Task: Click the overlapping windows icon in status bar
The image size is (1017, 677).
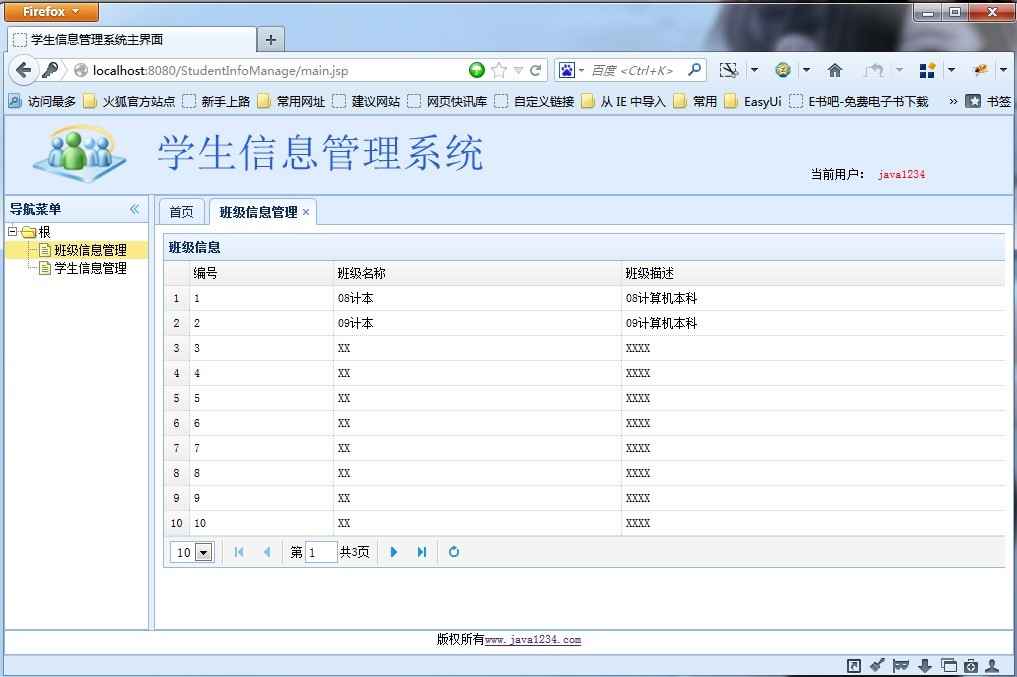Action: click(949, 665)
